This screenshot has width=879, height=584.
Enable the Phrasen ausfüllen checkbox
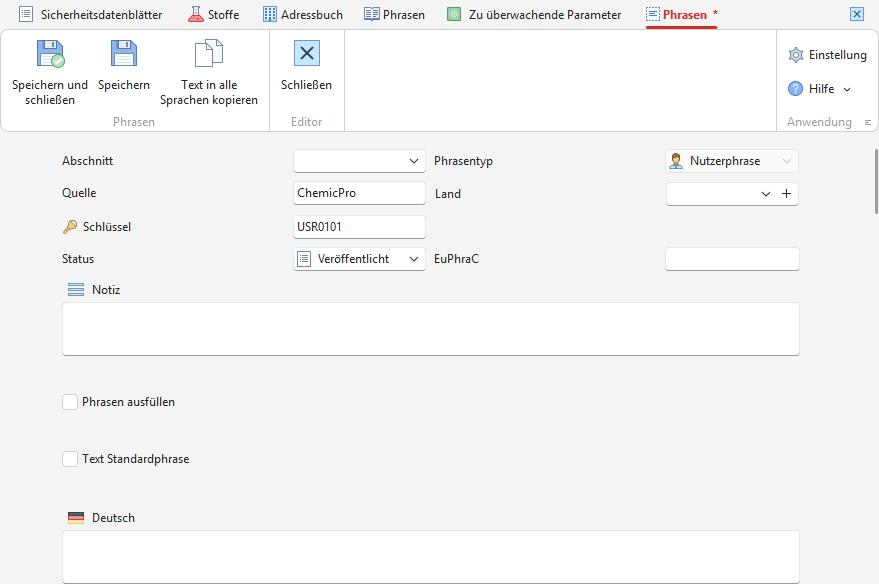(70, 402)
